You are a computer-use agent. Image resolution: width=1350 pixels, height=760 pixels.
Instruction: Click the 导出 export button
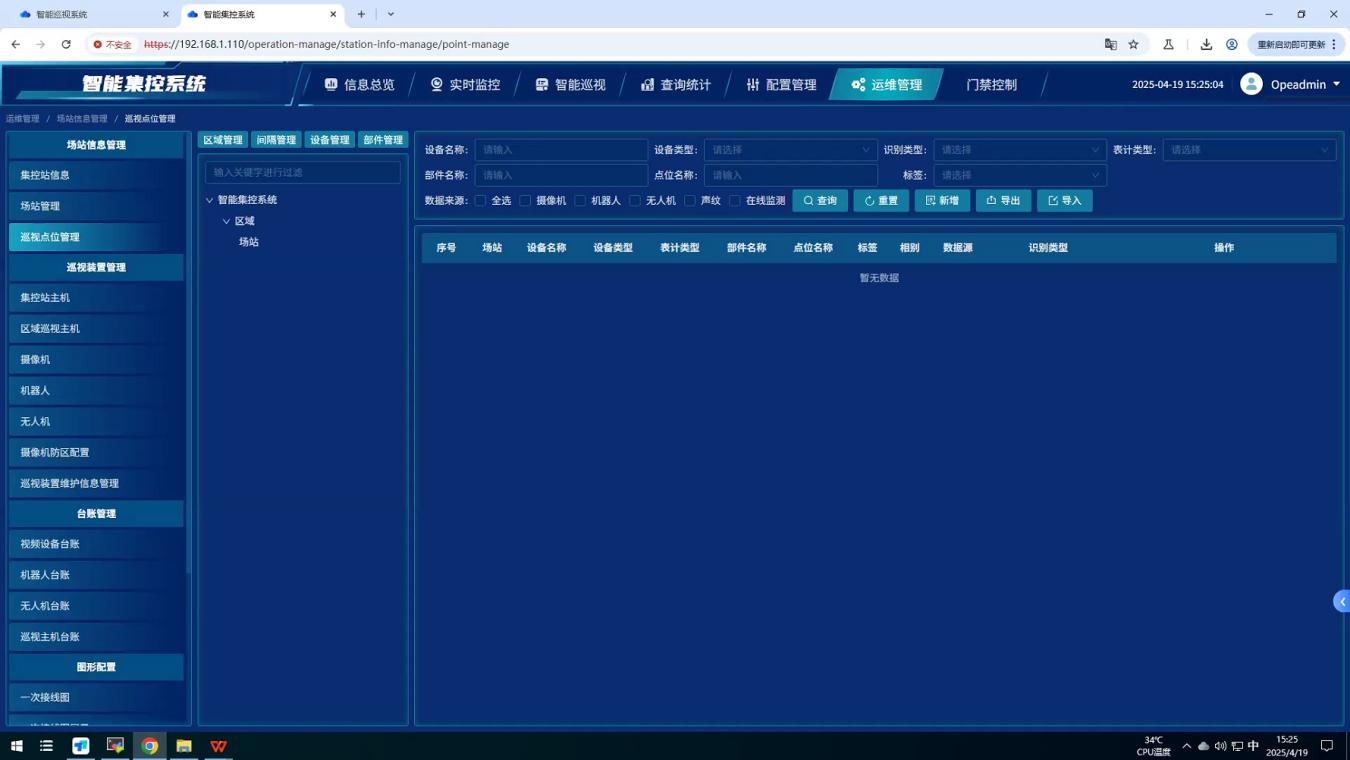[x=1003, y=201]
